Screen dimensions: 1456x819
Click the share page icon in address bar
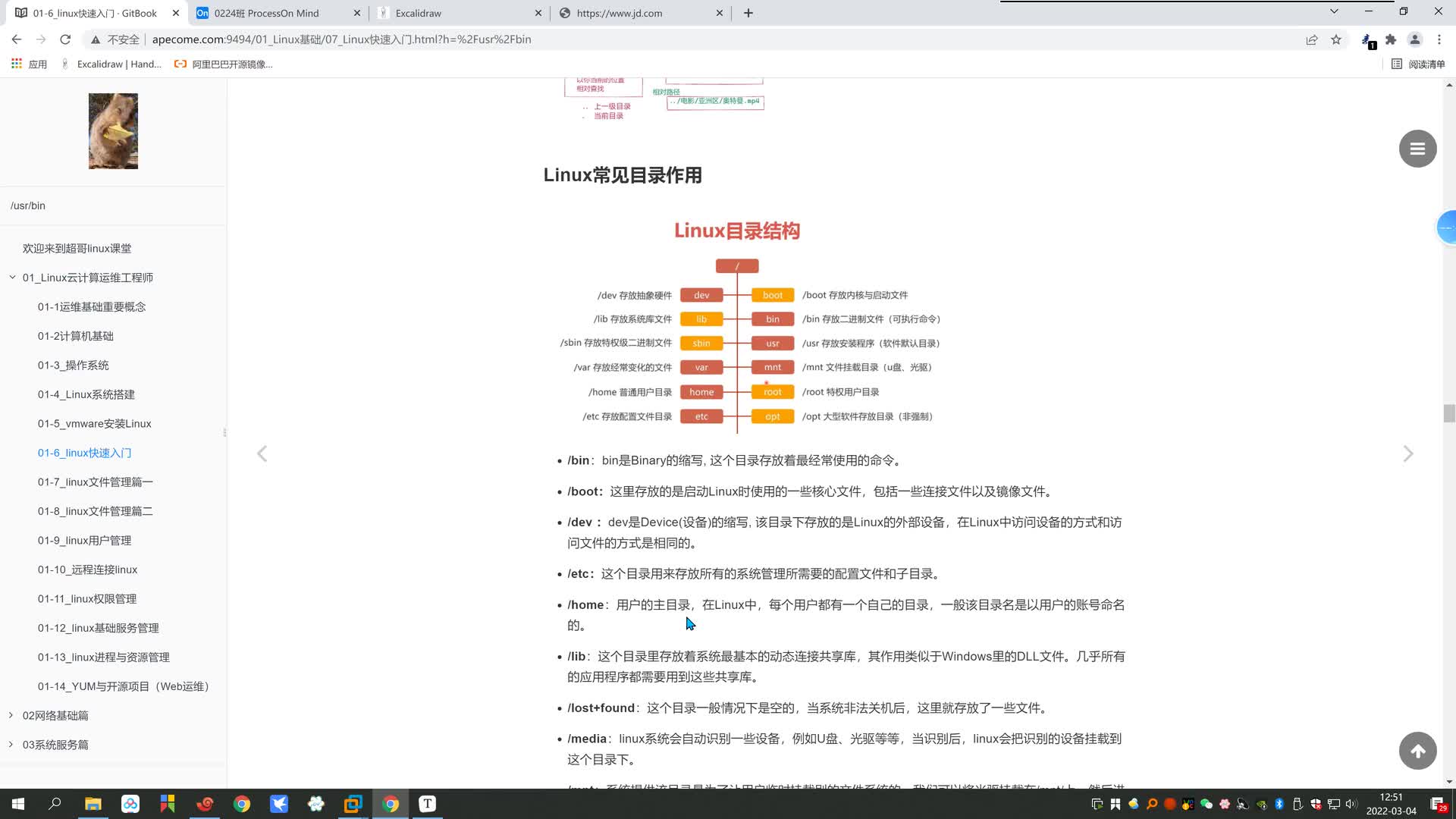tap(1312, 39)
